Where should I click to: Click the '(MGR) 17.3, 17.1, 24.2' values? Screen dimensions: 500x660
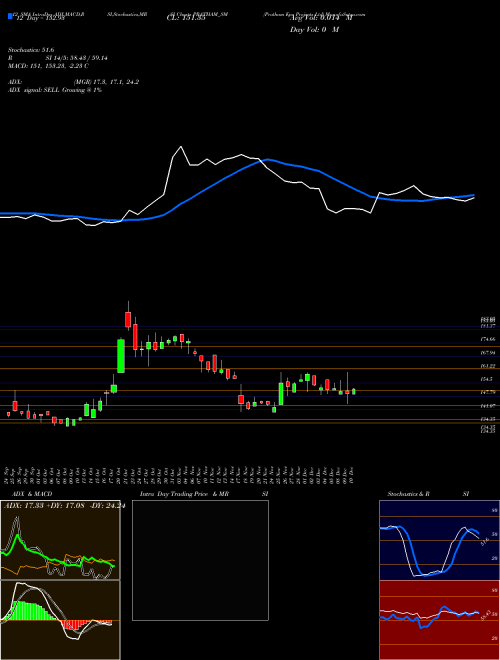click(106, 82)
